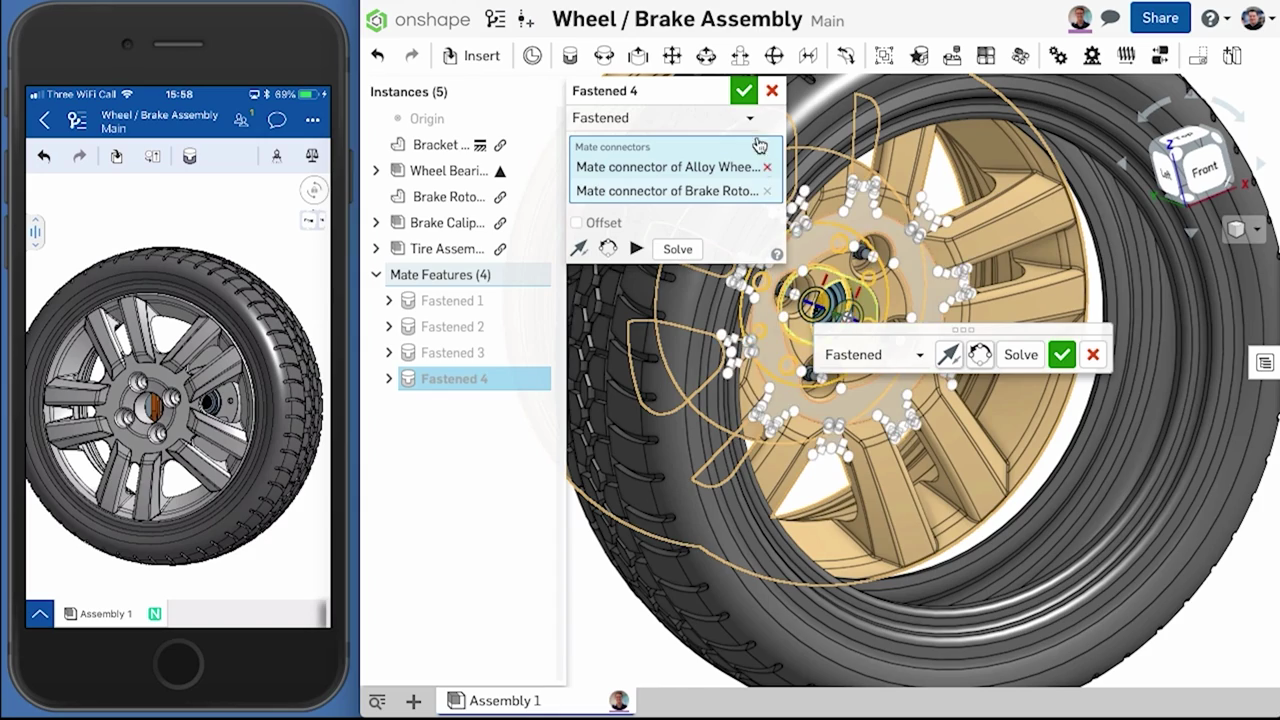This screenshot has width=1280, height=720.
Task: Select the Revolute mate tool
Action: [604, 56]
